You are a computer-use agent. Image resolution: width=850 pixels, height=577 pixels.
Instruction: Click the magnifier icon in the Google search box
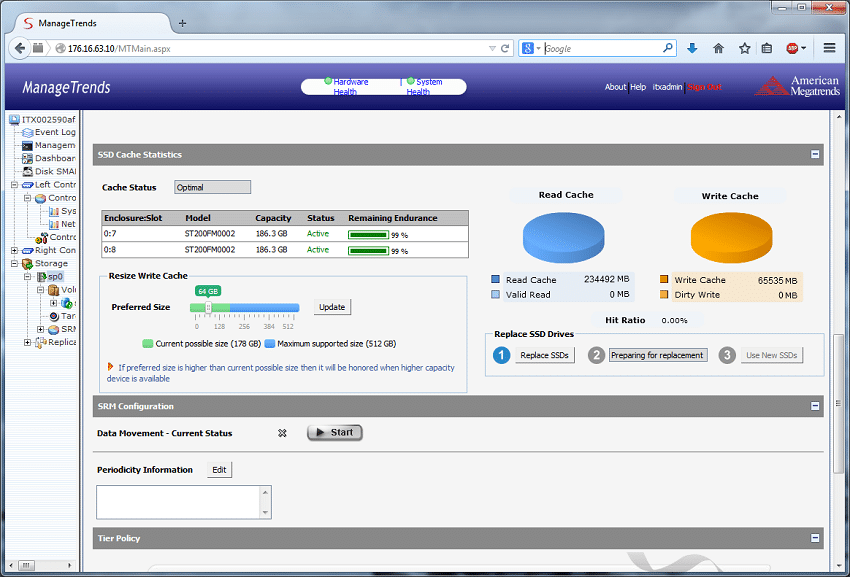point(668,48)
